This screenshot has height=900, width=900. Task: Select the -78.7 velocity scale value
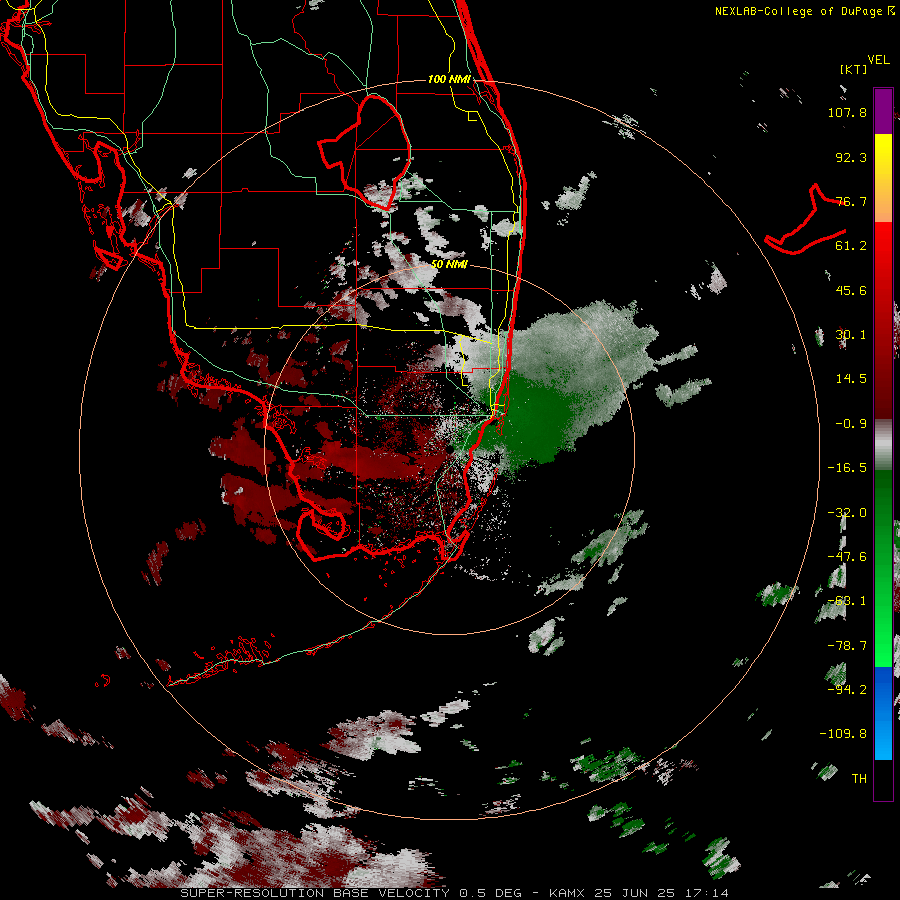pyautogui.click(x=847, y=646)
